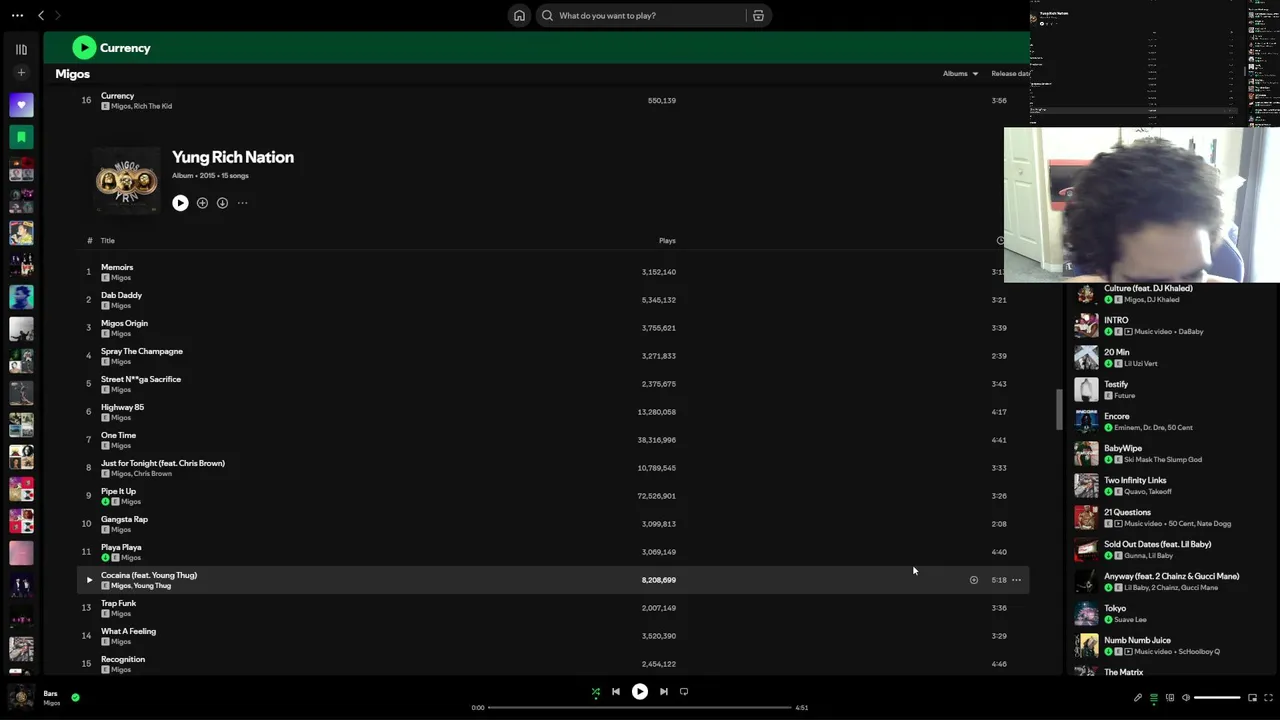This screenshot has height=720, width=1280.
Task: Open the Yung Rich Nation album cover
Action: [126, 180]
